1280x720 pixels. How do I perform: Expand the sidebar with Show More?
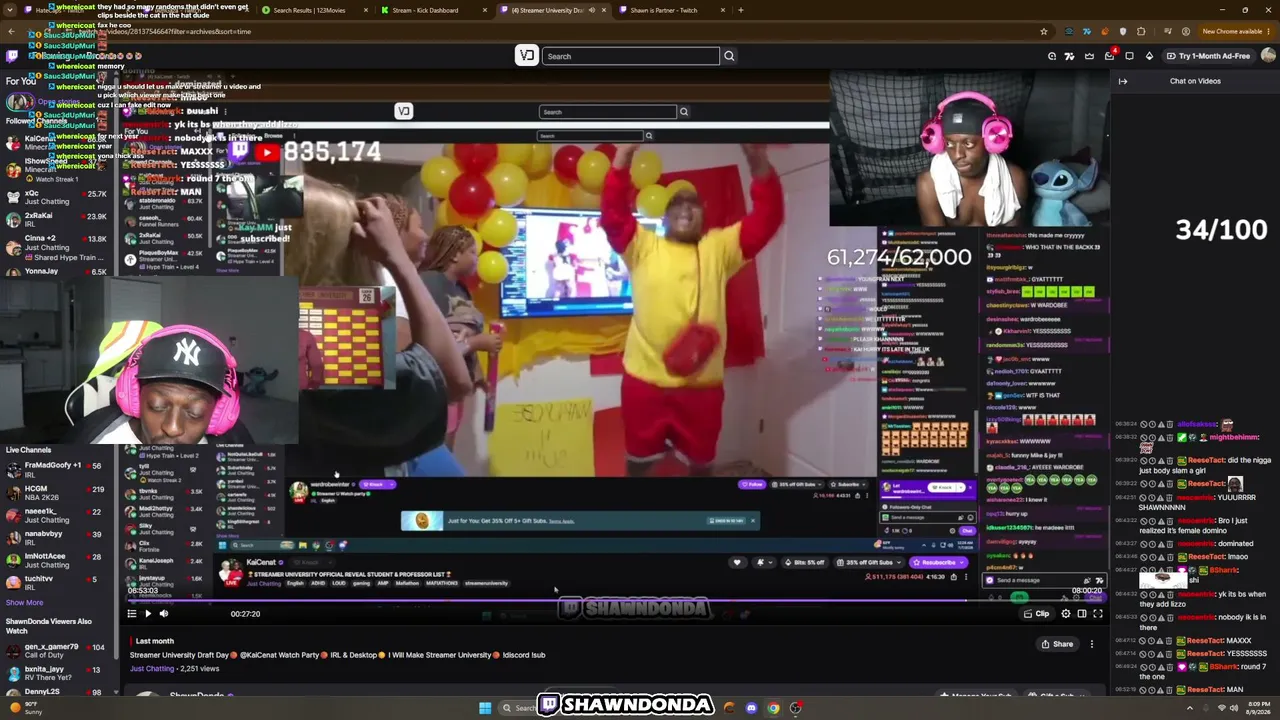coord(24,602)
